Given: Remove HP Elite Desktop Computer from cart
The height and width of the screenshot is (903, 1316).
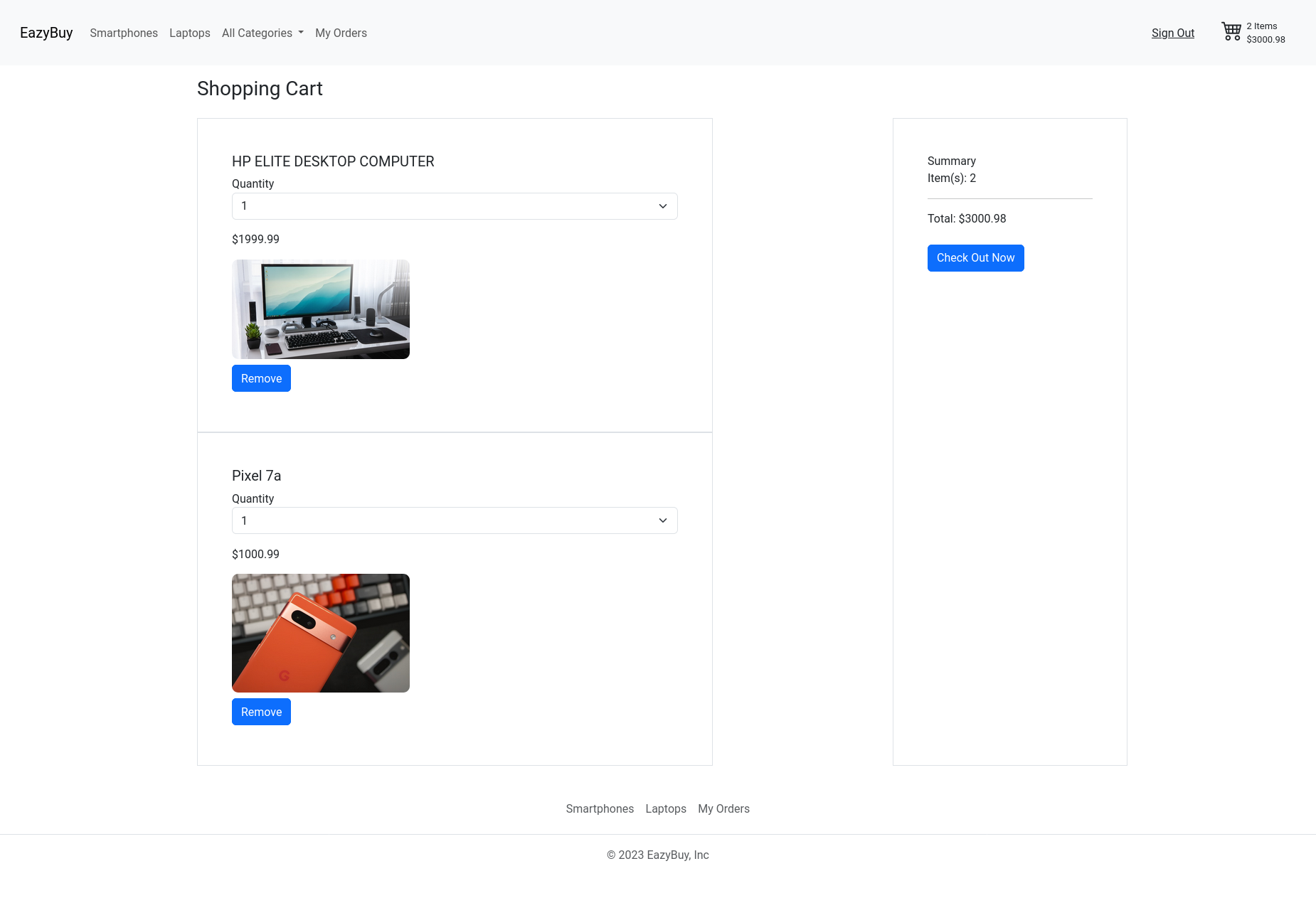Looking at the screenshot, I should tap(261, 378).
